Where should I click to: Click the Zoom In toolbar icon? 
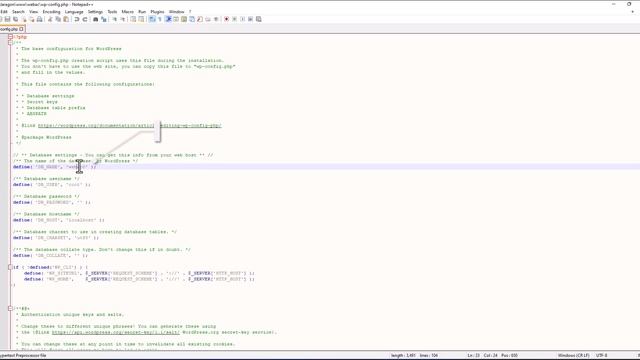(115, 19)
